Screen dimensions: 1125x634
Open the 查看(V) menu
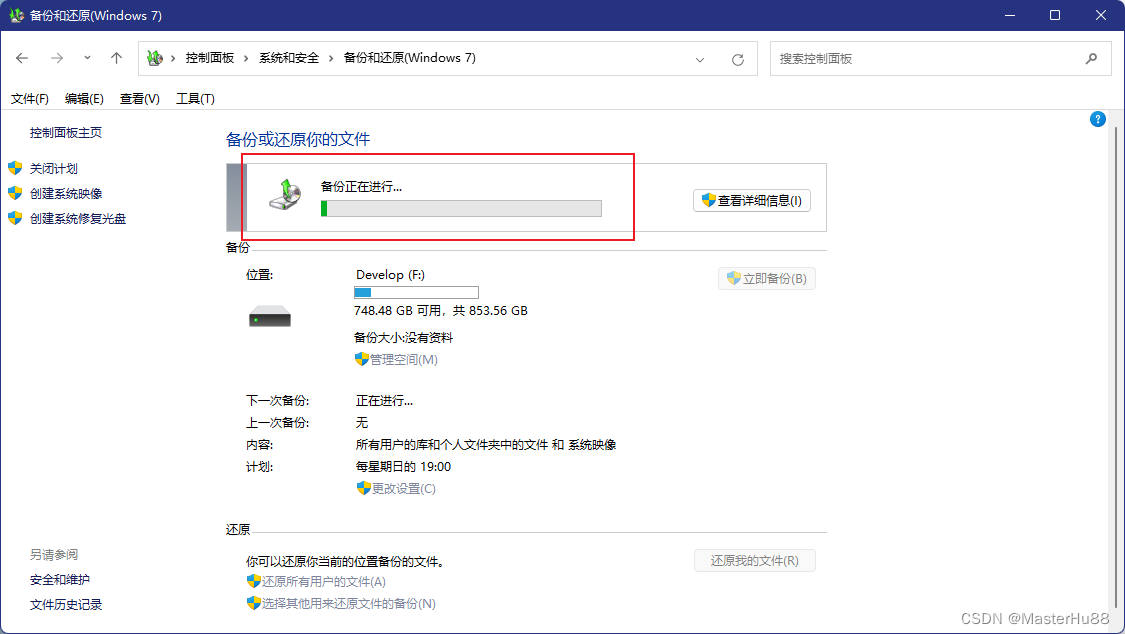click(139, 99)
